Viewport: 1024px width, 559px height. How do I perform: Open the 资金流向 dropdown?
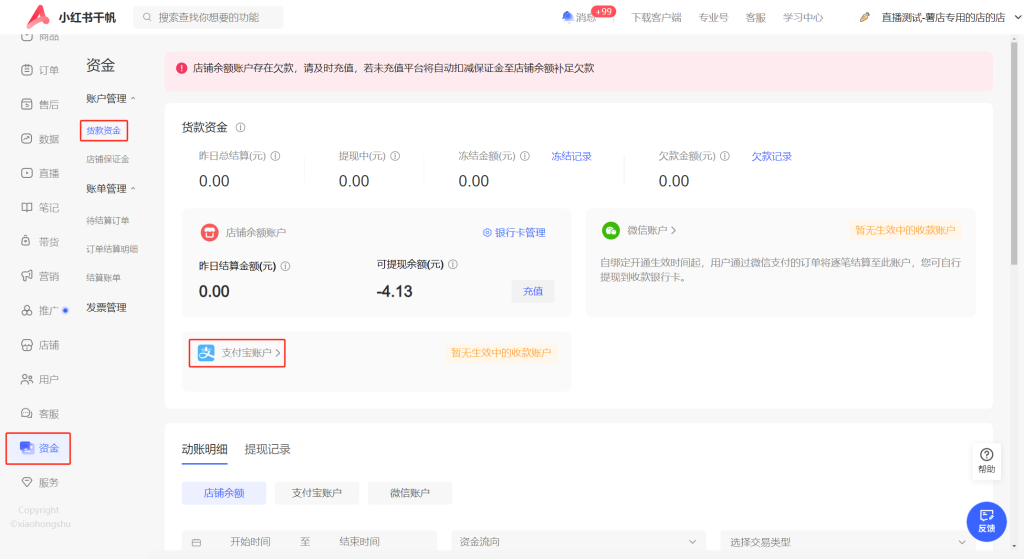pos(578,541)
